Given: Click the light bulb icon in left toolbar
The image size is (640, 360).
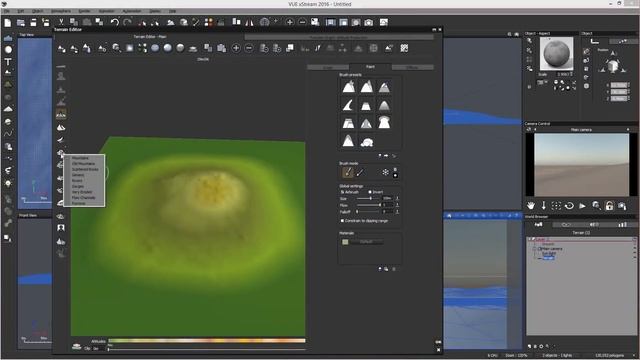Looking at the screenshot, I should [x=8, y=183].
